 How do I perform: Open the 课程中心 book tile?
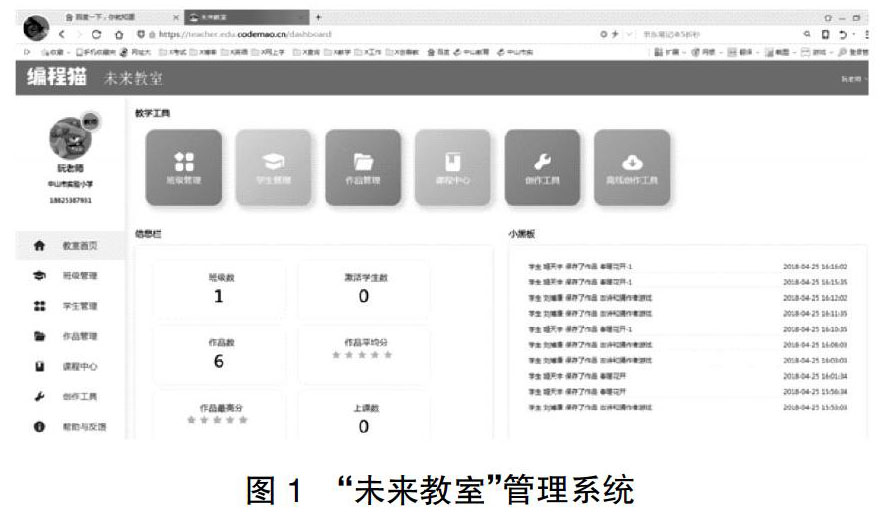click(453, 168)
